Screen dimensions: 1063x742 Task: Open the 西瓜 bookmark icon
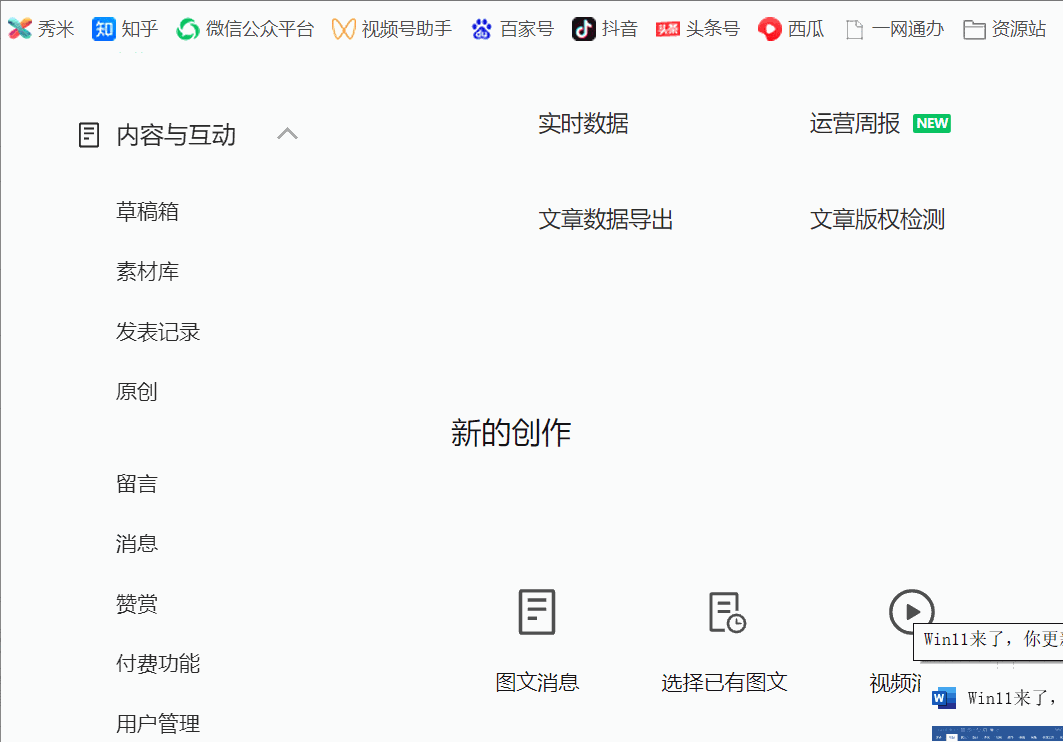[x=769, y=29]
